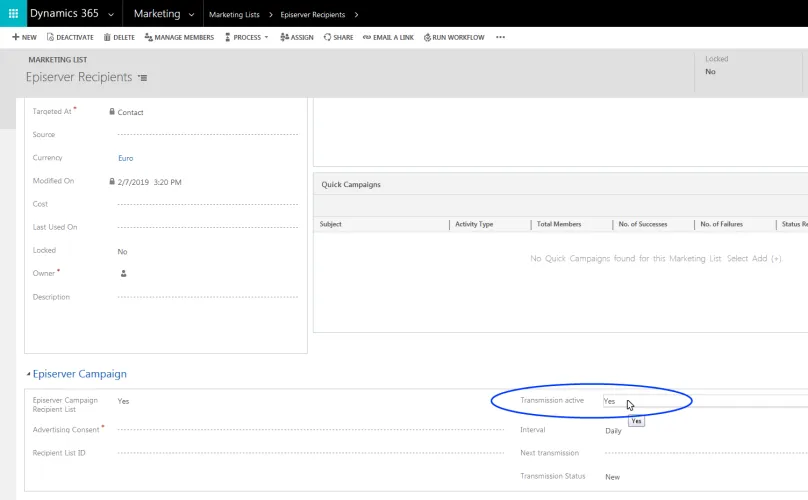Click the empty Last Used On field
The height and width of the screenshot is (500, 808).
coord(208,227)
